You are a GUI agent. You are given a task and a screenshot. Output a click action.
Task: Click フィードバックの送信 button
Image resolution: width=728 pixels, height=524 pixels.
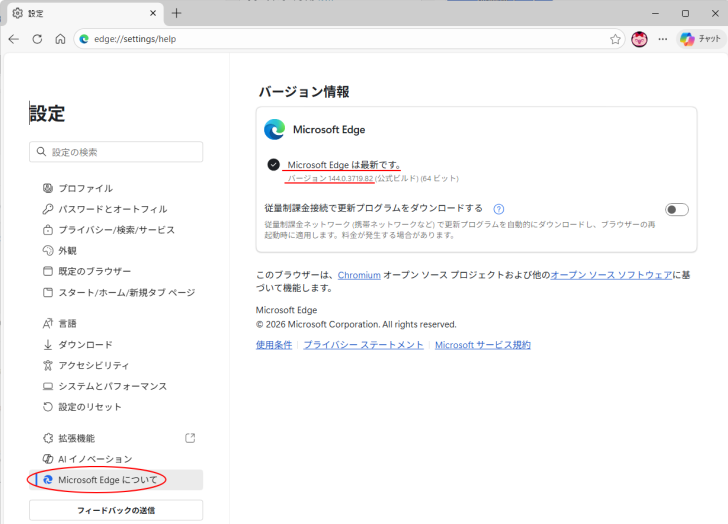[116, 510]
